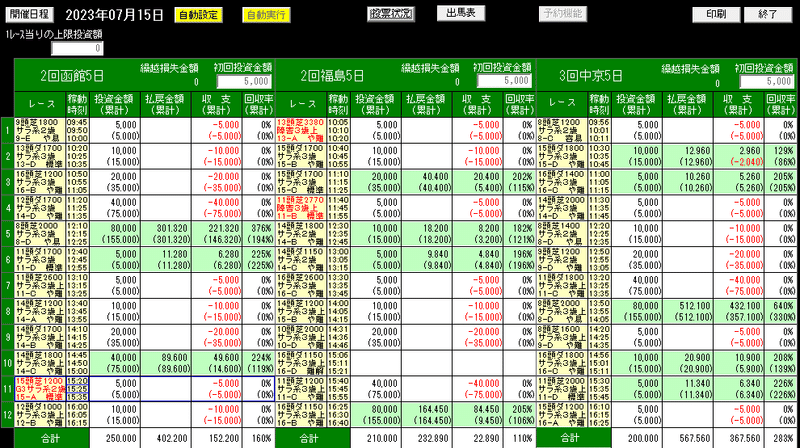The image size is (800, 448).
Task: Click the 印刷 print button
Action: 716,14
